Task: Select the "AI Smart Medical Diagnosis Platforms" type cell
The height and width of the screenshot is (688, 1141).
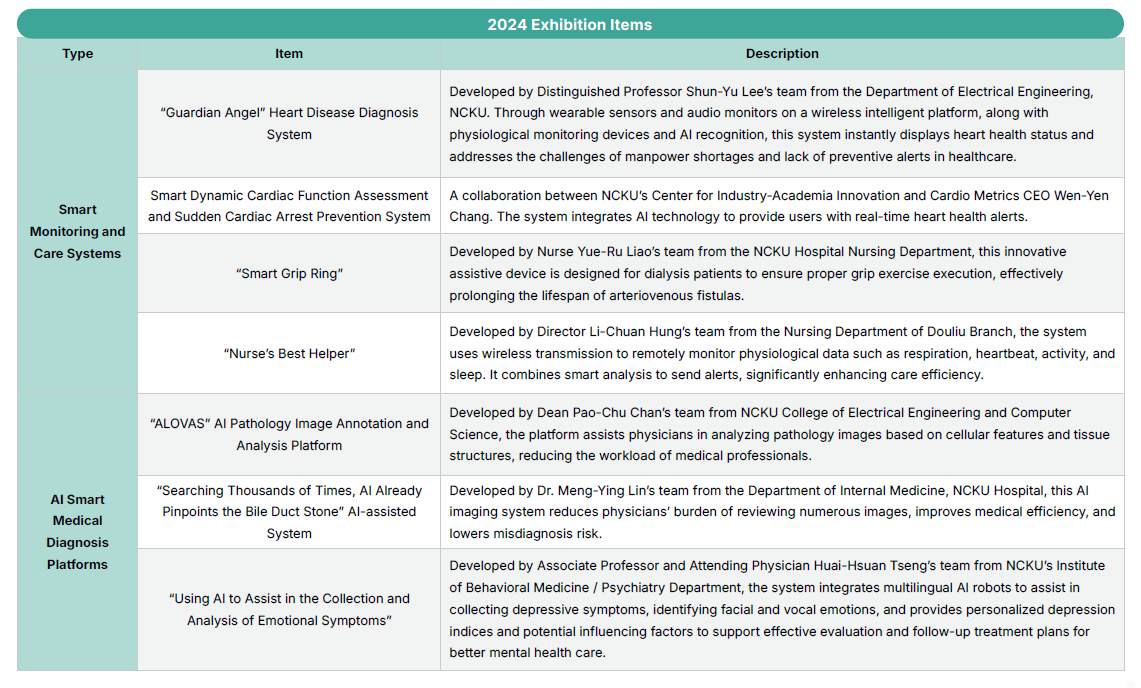Action: tap(78, 531)
